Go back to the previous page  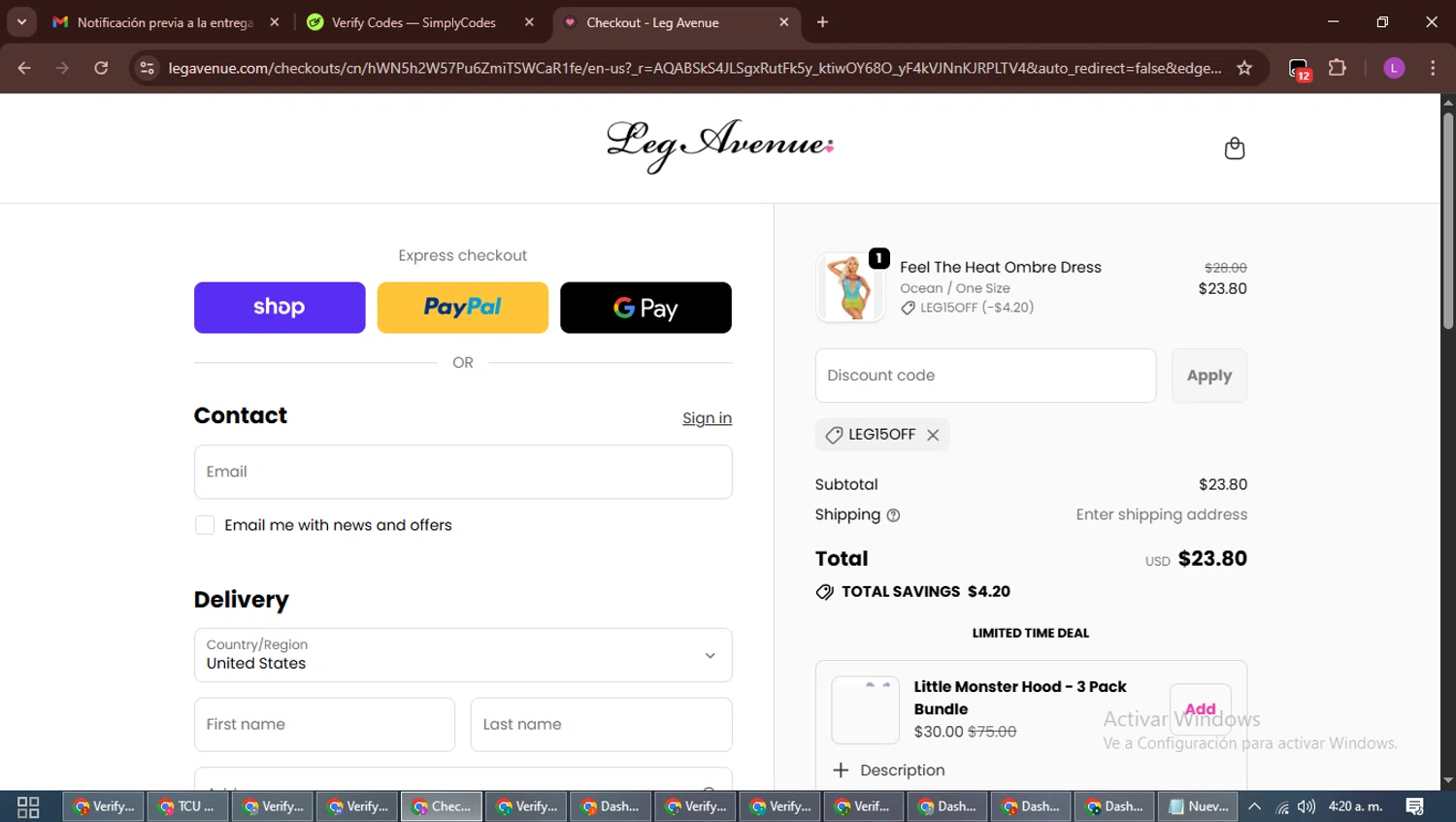tap(24, 68)
